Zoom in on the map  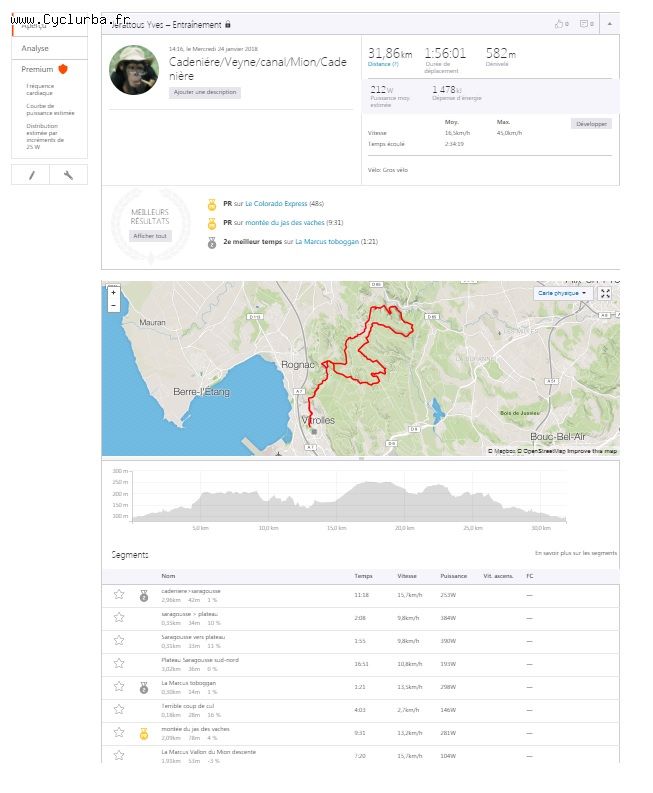click(x=113, y=293)
